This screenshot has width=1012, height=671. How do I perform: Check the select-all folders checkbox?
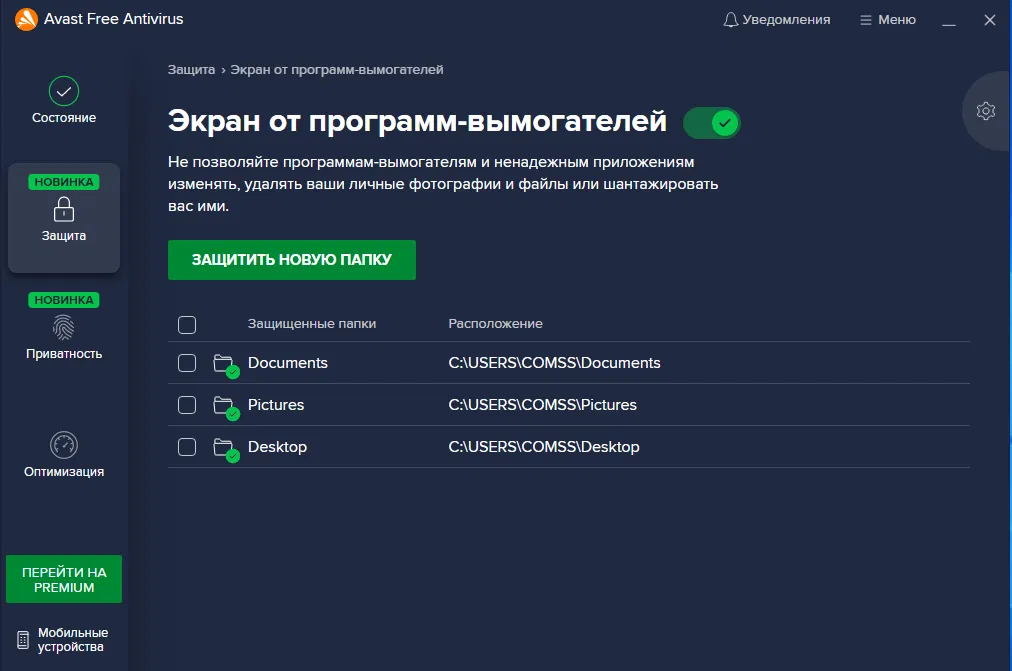click(187, 325)
